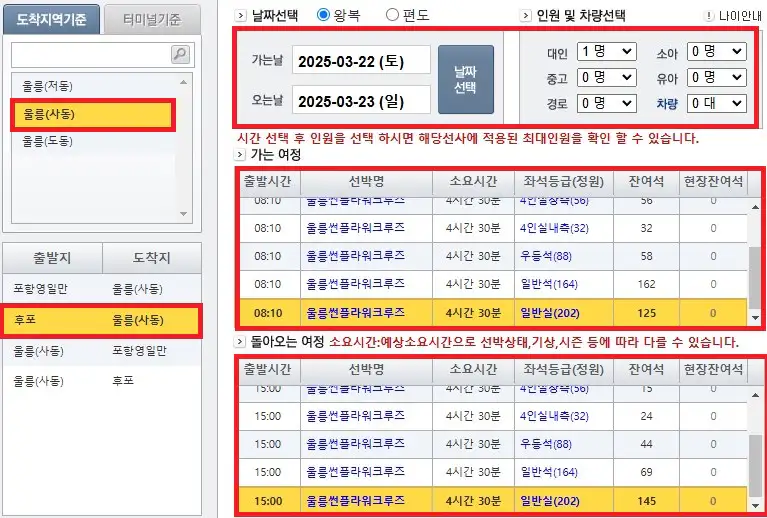
Task: Click 울릉썬플라워크루즈 in 15:00 일반석 row
Action: click(x=356, y=472)
